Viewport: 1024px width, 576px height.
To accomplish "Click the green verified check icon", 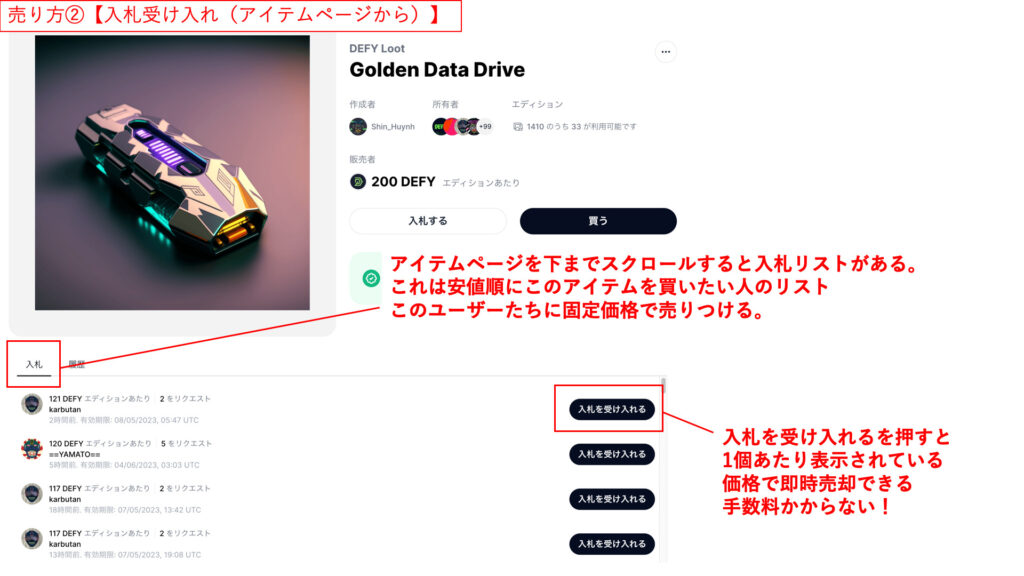I will (371, 279).
